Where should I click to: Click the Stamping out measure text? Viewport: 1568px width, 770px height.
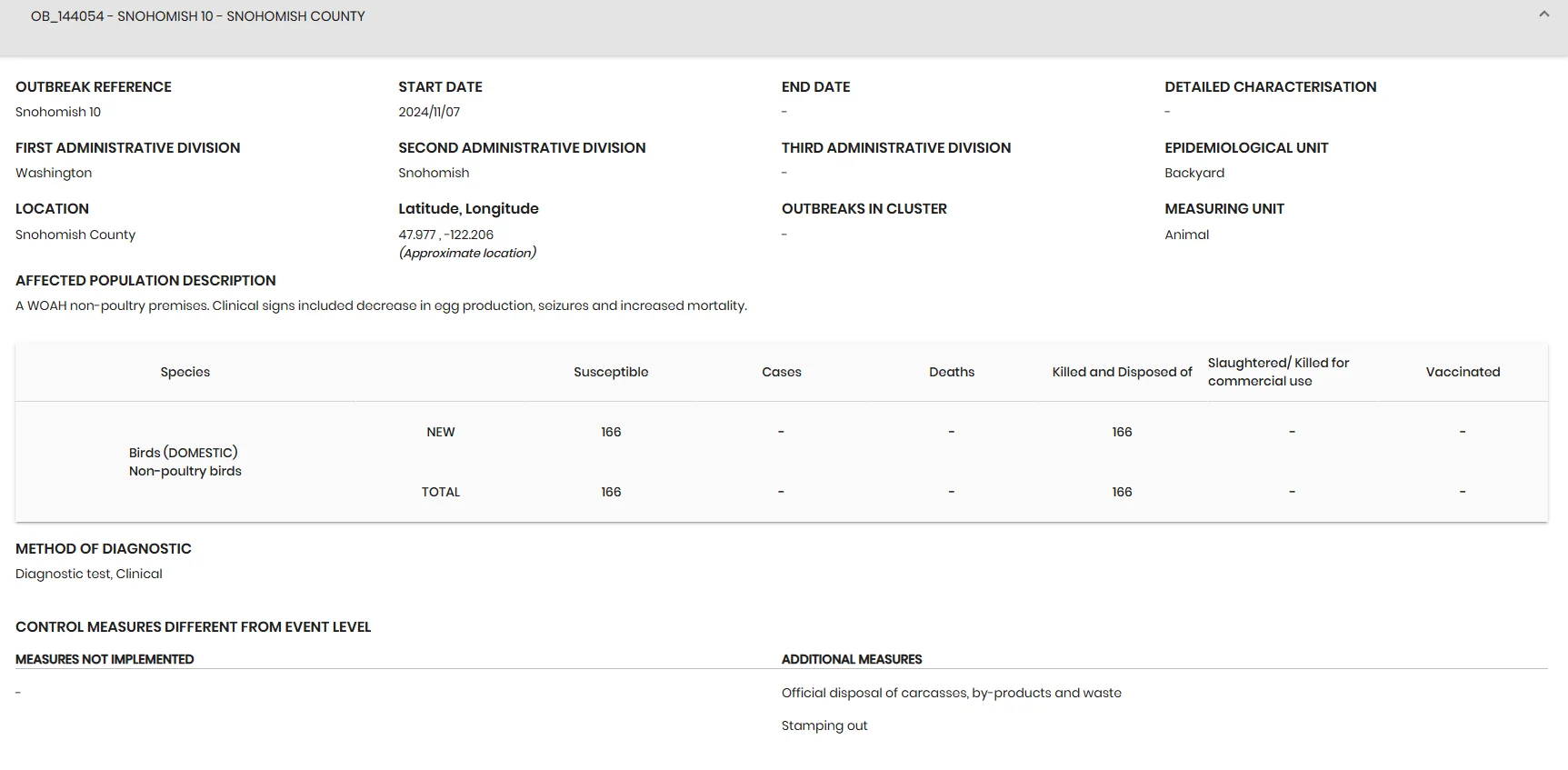pos(824,725)
